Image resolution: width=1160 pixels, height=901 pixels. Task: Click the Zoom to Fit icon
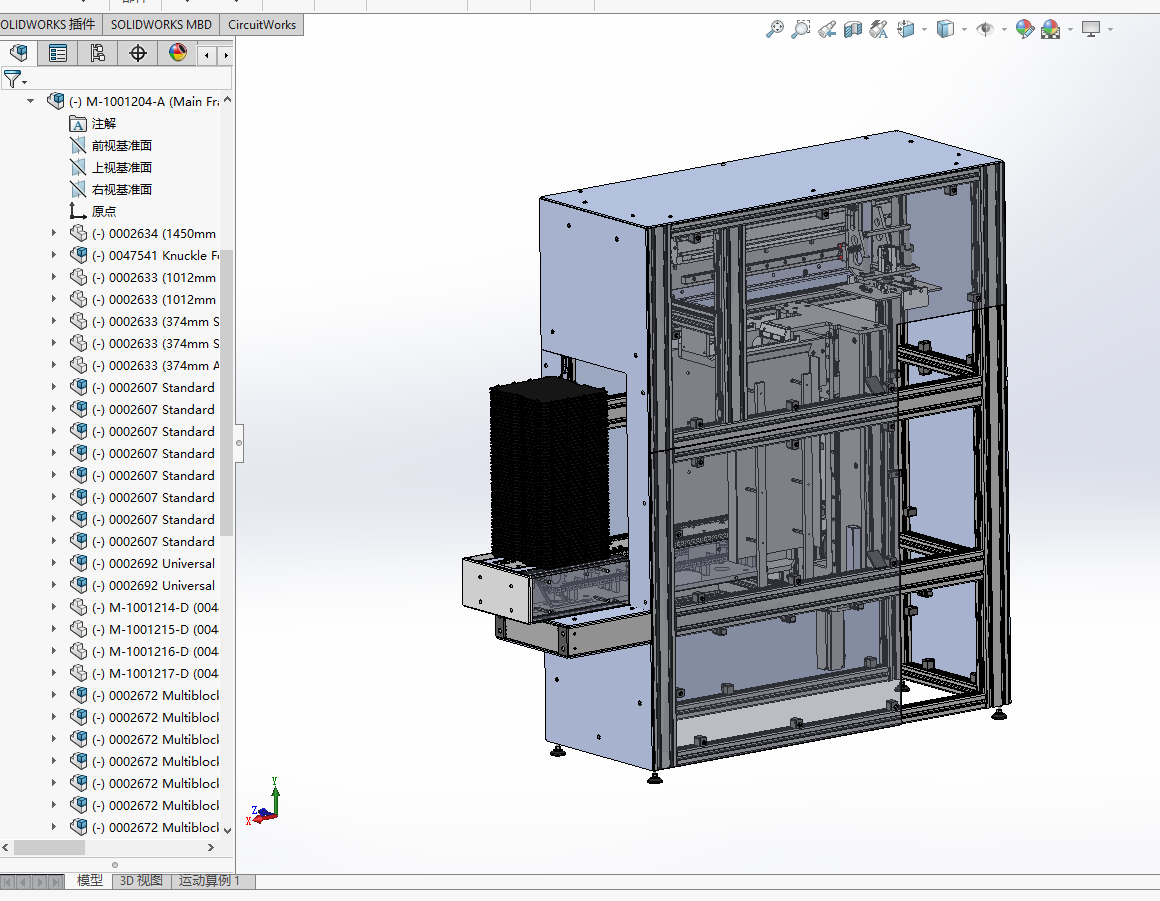[x=775, y=30]
